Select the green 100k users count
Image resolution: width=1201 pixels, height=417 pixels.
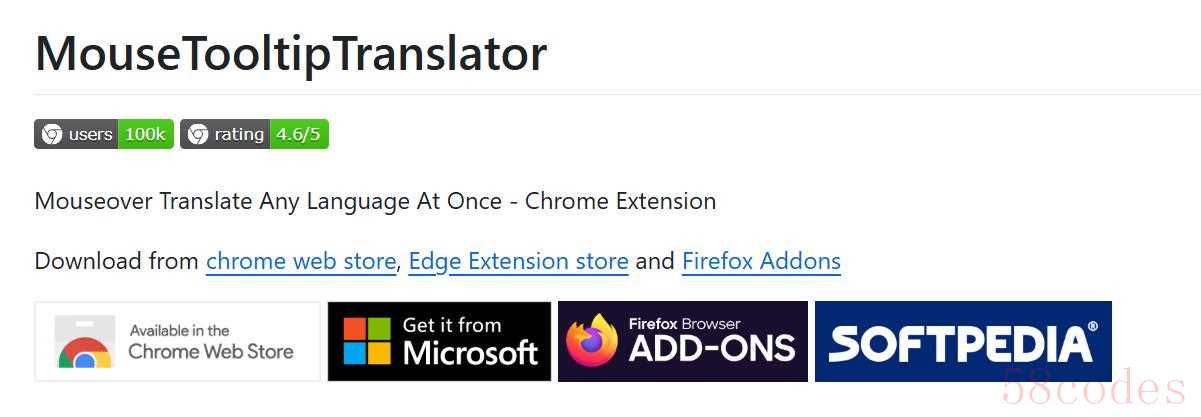pyautogui.click(x=146, y=134)
